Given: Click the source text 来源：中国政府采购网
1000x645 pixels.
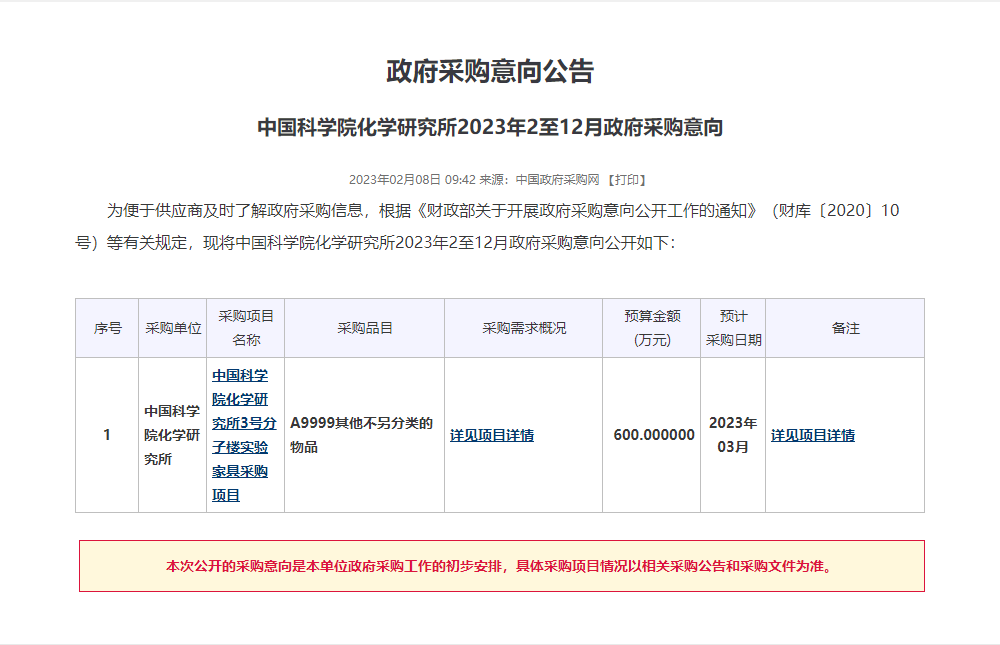Looking at the screenshot, I should pyautogui.click(x=540, y=180).
